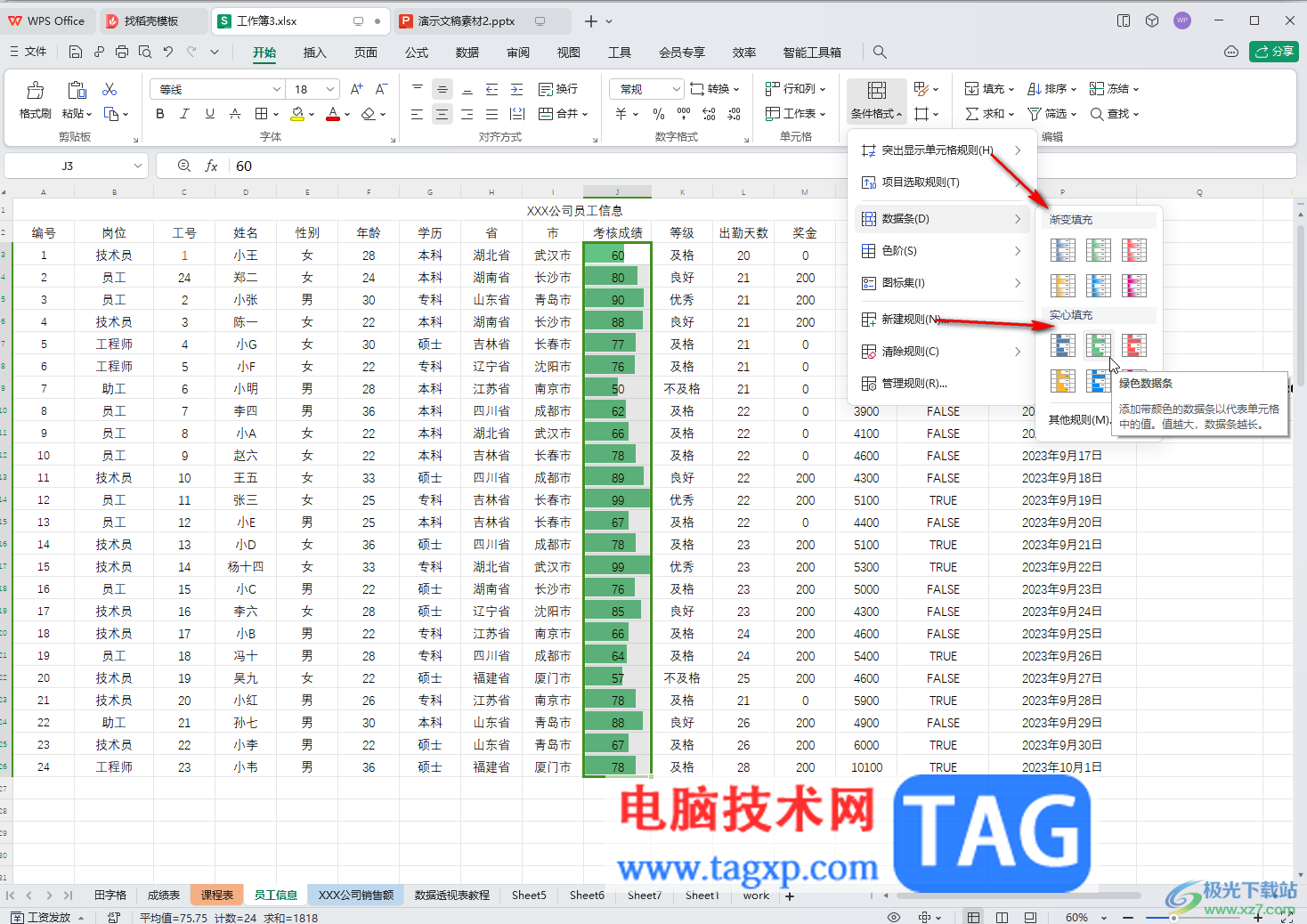
Task: Click the strikethrough text icon
Action: 235,114
